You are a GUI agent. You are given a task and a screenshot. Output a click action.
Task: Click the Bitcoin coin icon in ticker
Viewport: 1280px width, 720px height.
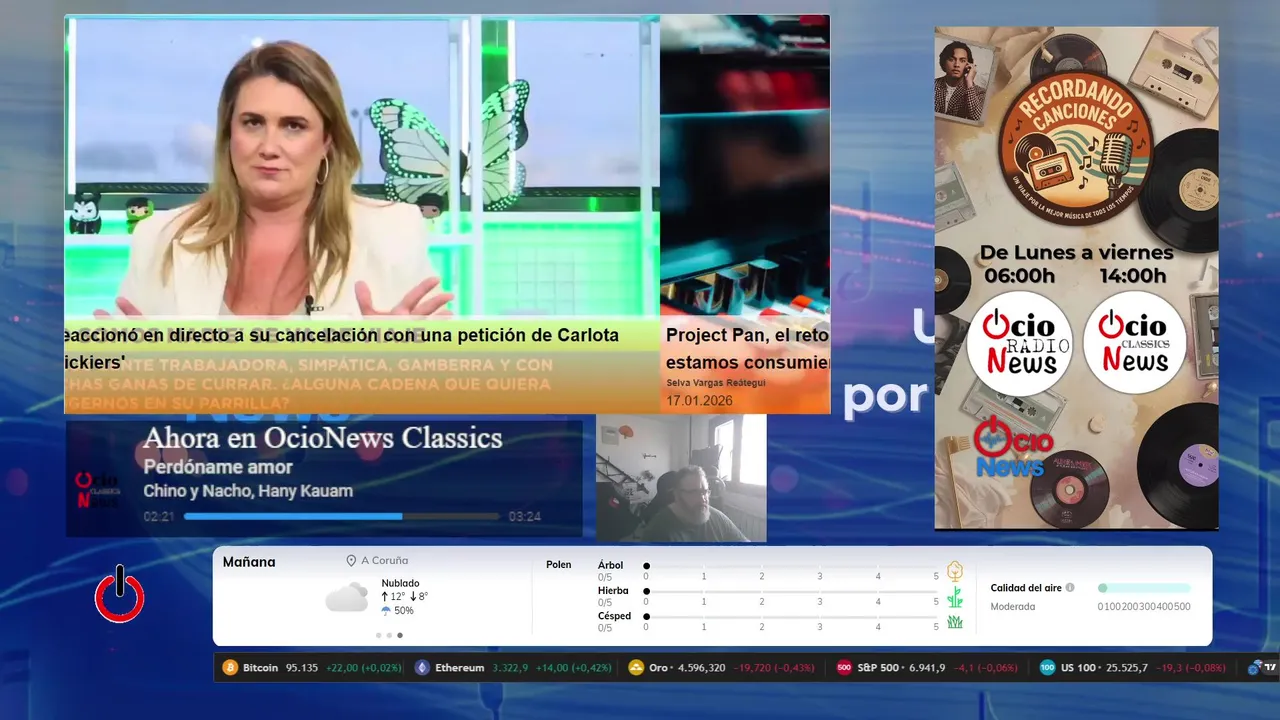[230, 667]
